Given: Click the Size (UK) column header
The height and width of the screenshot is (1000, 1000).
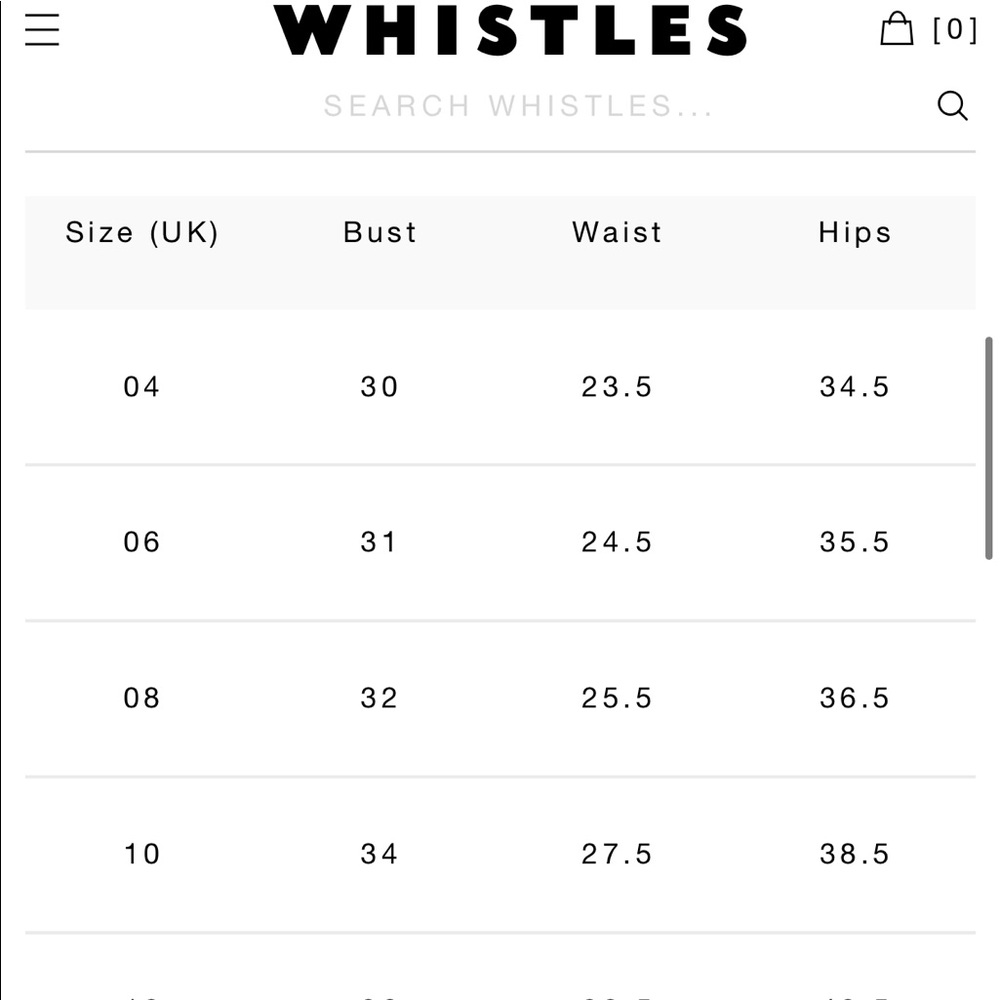Looking at the screenshot, I should click(142, 233).
